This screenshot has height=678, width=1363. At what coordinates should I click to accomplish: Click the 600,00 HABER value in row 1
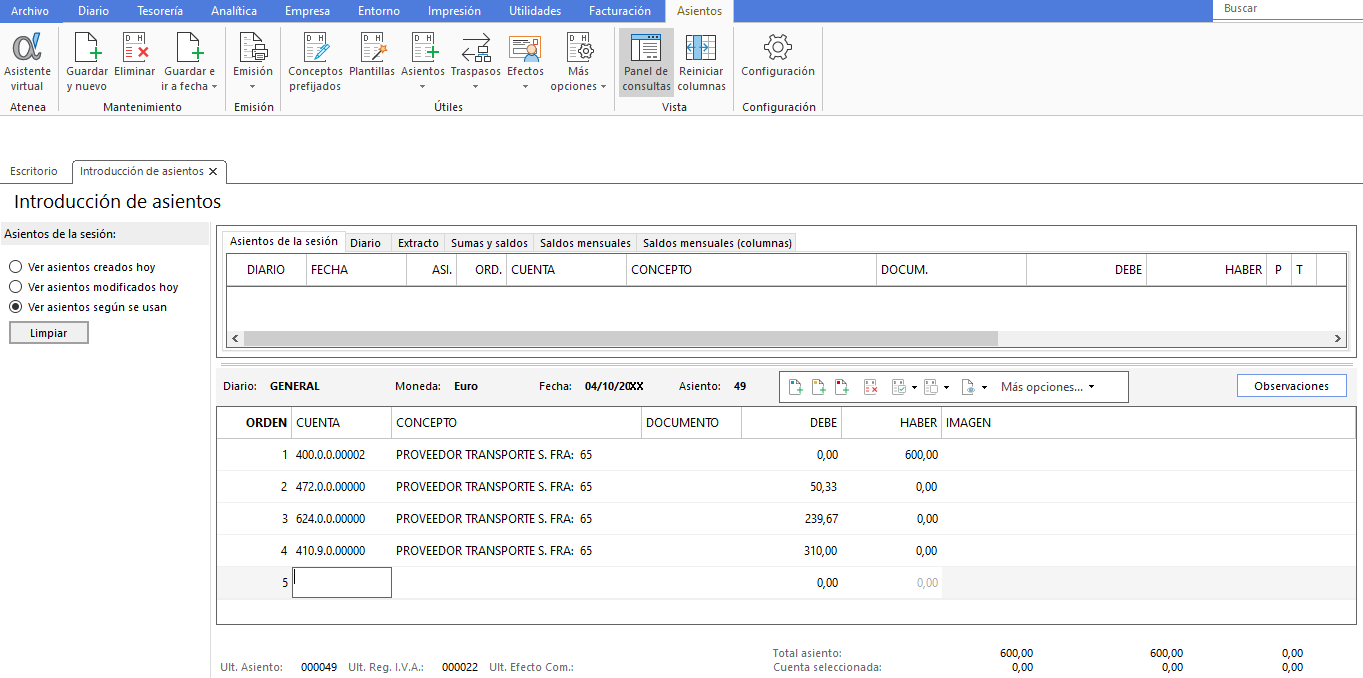click(x=920, y=455)
